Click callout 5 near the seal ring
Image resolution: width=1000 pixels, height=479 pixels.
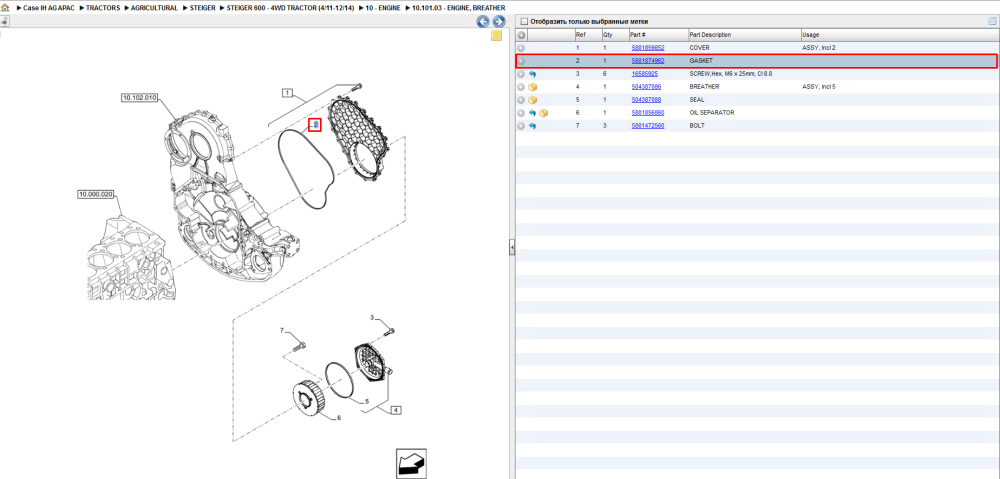(x=367, y=402)
